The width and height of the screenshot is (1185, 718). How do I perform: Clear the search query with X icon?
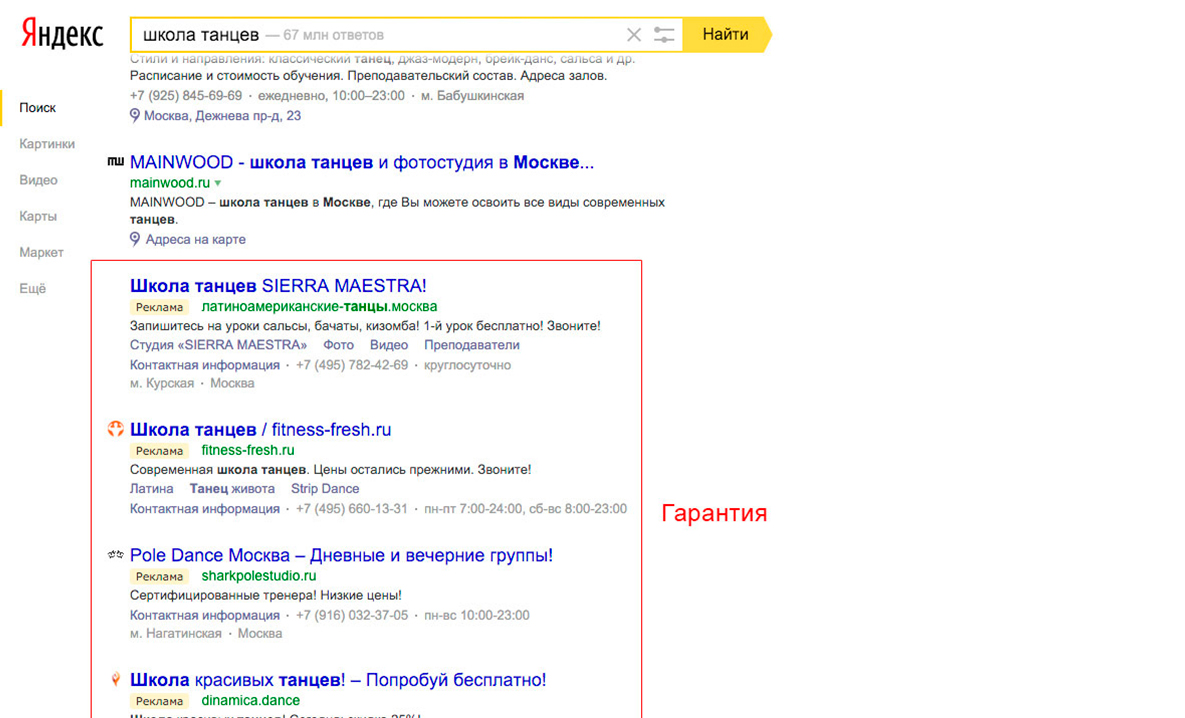(x=633, y=35)
